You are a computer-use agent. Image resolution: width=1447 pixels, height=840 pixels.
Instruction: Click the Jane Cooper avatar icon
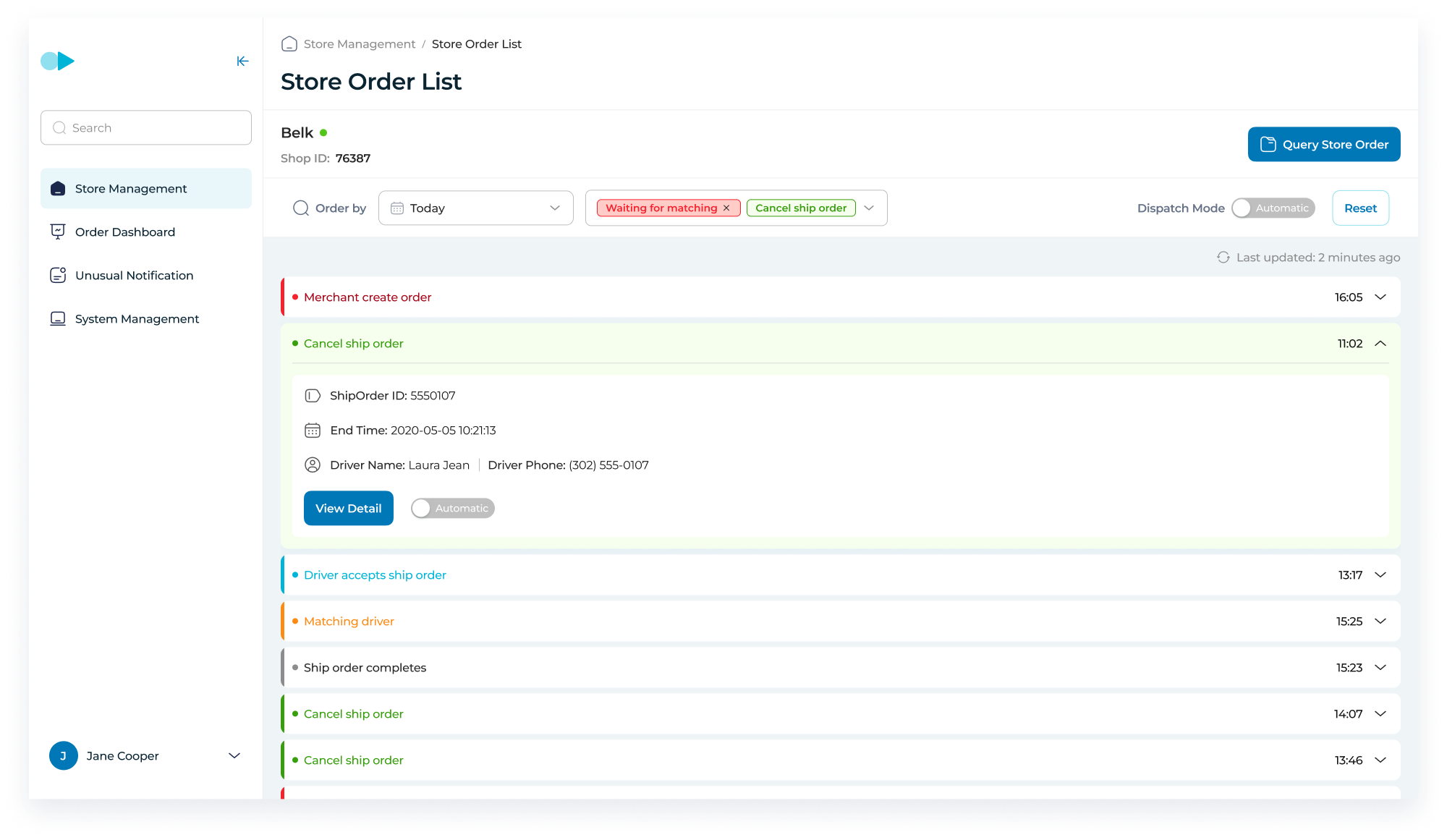tap(64, 755)
